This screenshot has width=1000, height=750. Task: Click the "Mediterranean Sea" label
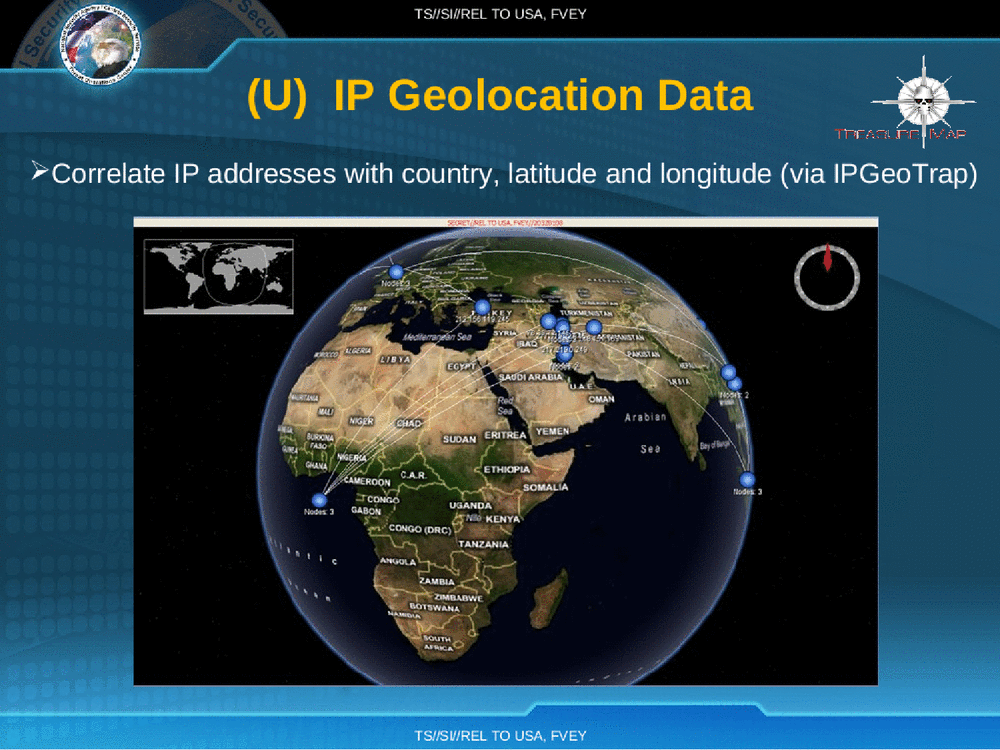[x=437, y=337]
